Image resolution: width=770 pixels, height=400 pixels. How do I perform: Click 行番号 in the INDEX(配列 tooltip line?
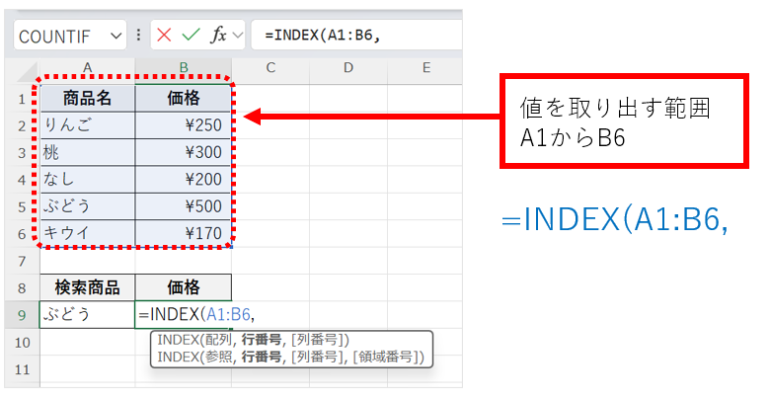pyautogui.click(x=261, y=340)
